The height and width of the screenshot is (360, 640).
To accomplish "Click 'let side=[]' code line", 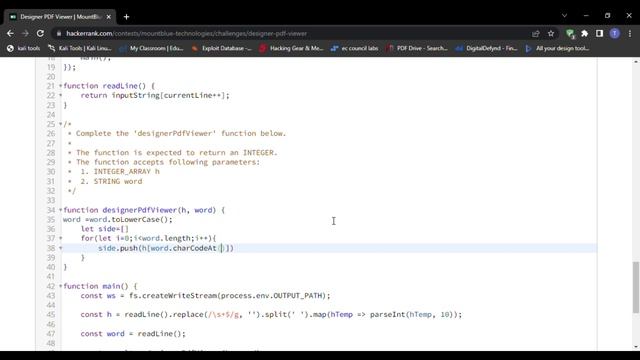I will [x=104, y=229].
